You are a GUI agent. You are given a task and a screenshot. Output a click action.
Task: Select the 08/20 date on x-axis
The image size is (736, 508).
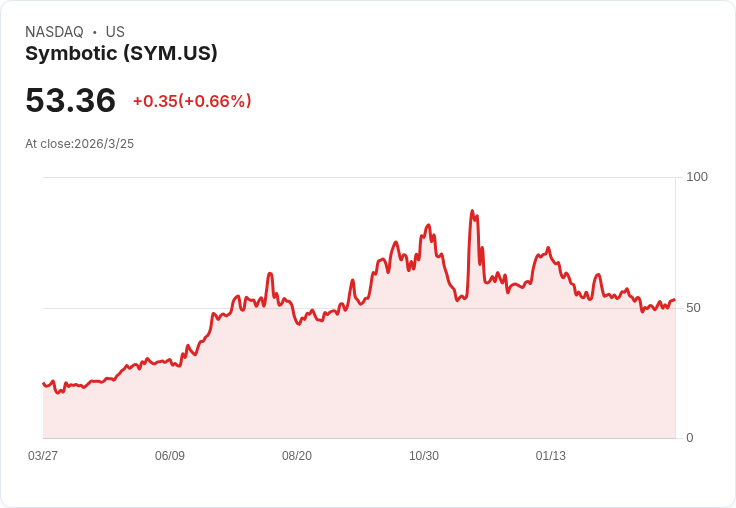click(x=297, y=456)
